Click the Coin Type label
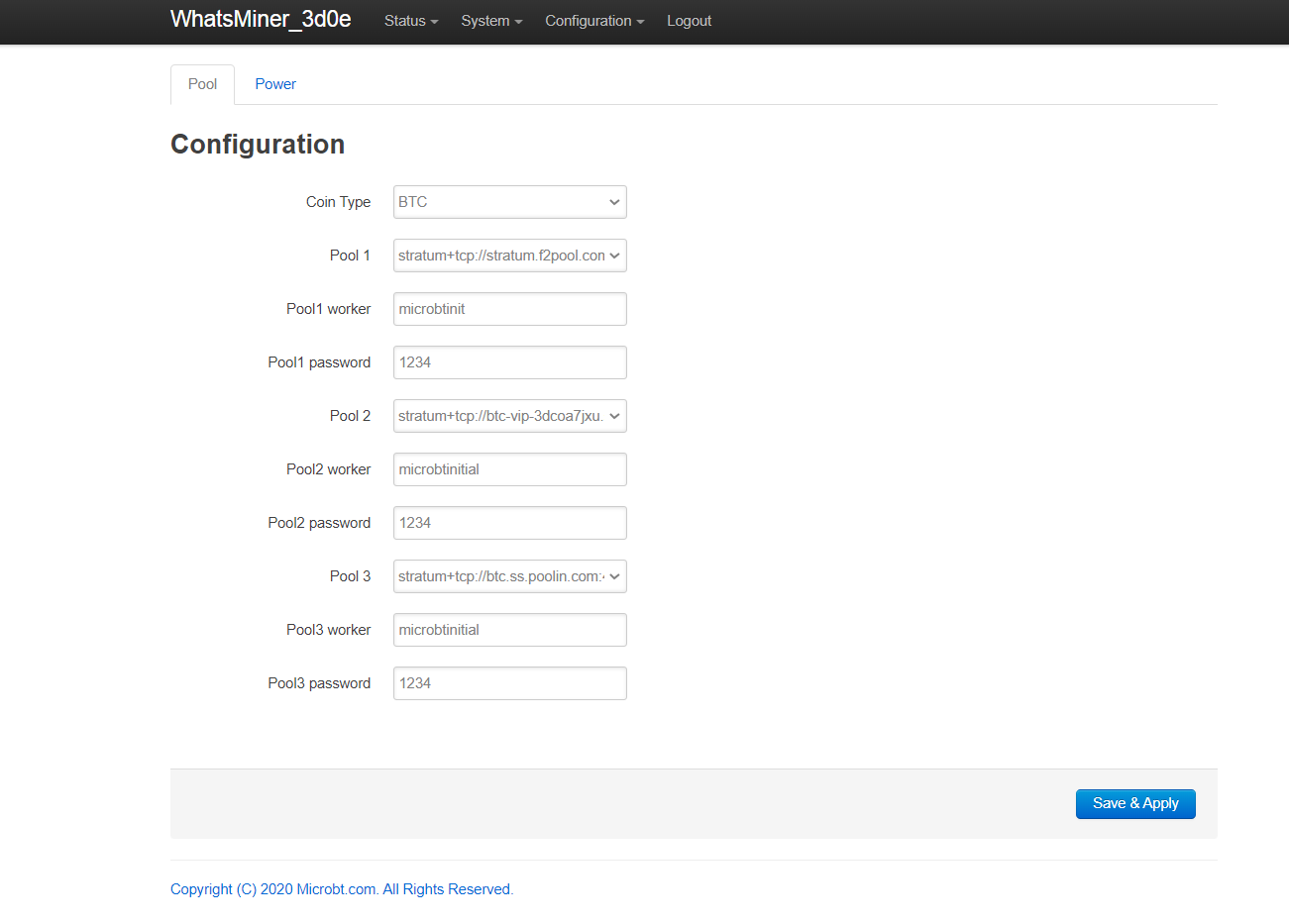1289x924 pixels. pyautogui.click(x=338, y=202)
